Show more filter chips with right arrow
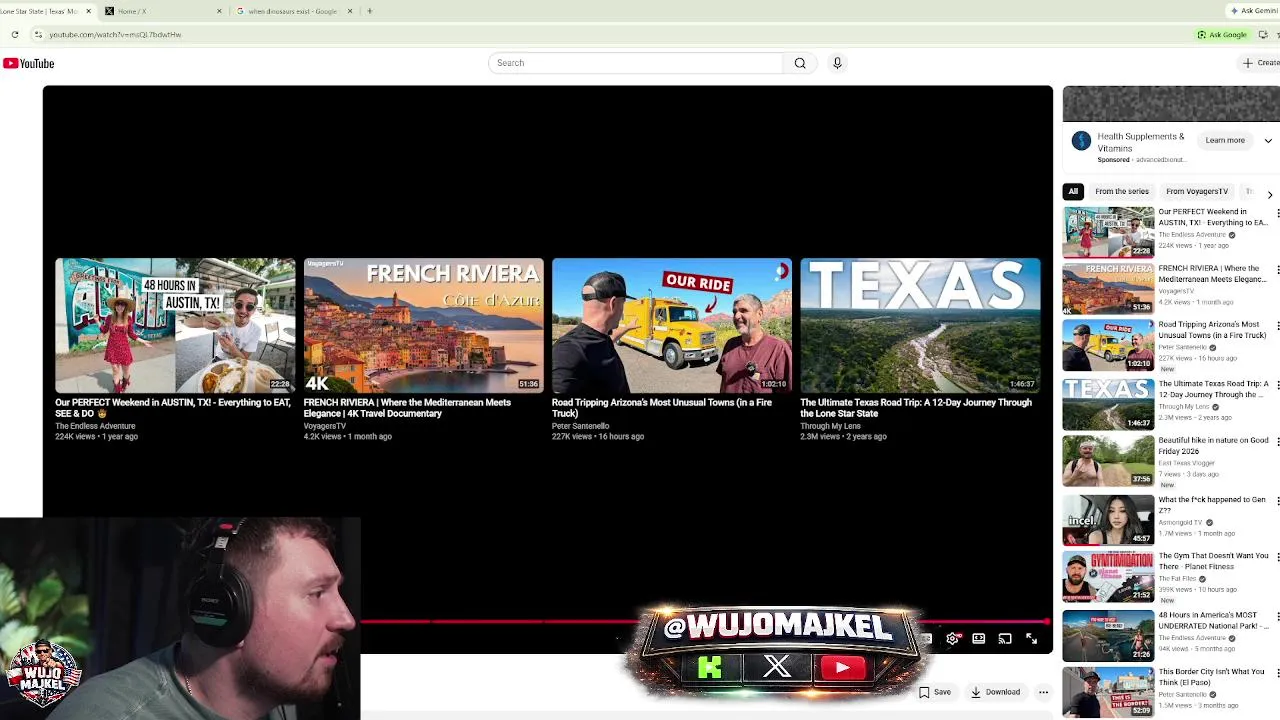This screenshot has width=1280, height=720. coord(1270,193)
